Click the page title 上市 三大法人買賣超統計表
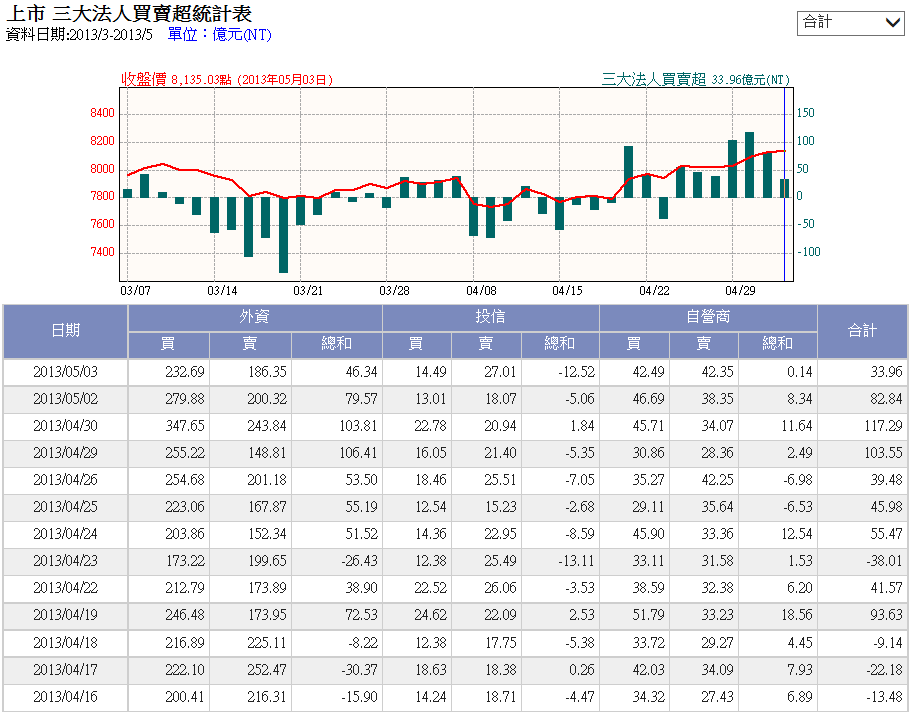The height and width of the screenshot is (712, 910). tap(129, 13)
